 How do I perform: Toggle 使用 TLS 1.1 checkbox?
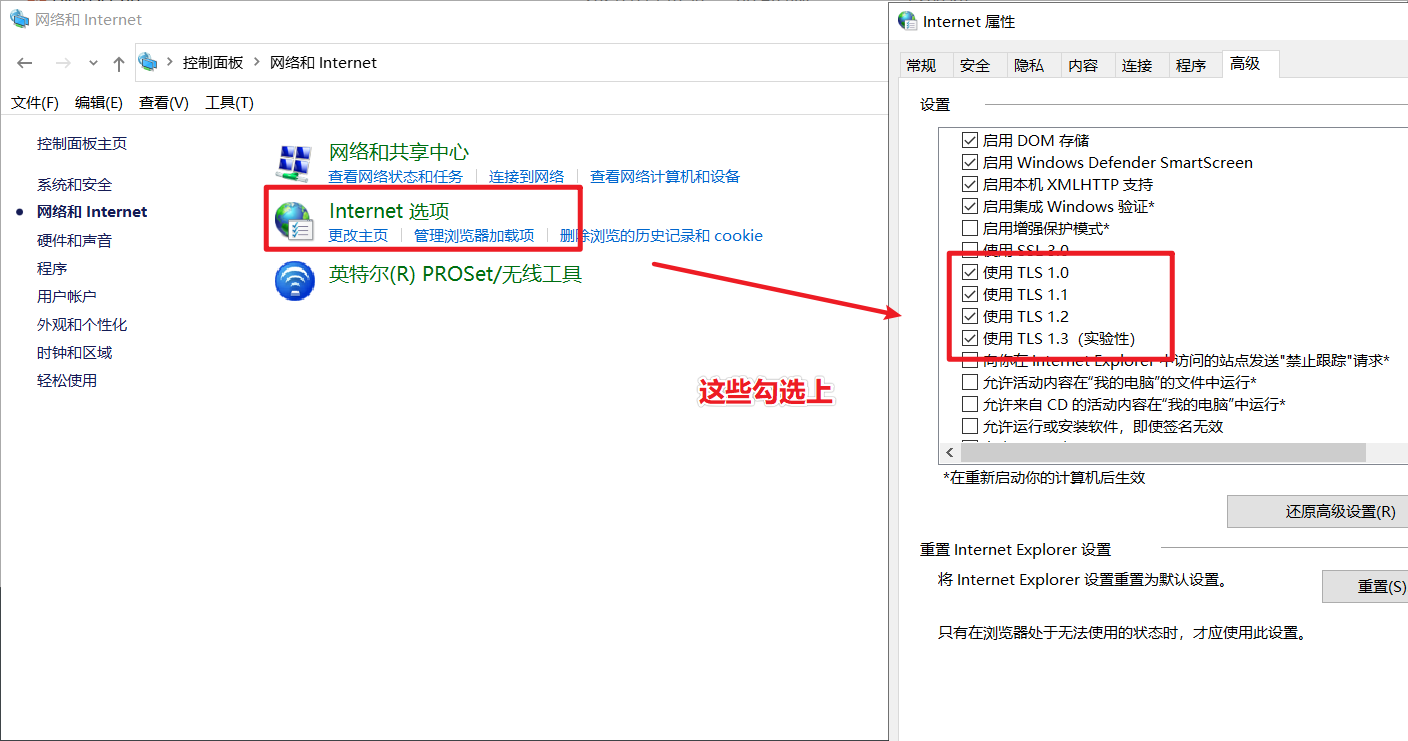click(969, 294)
